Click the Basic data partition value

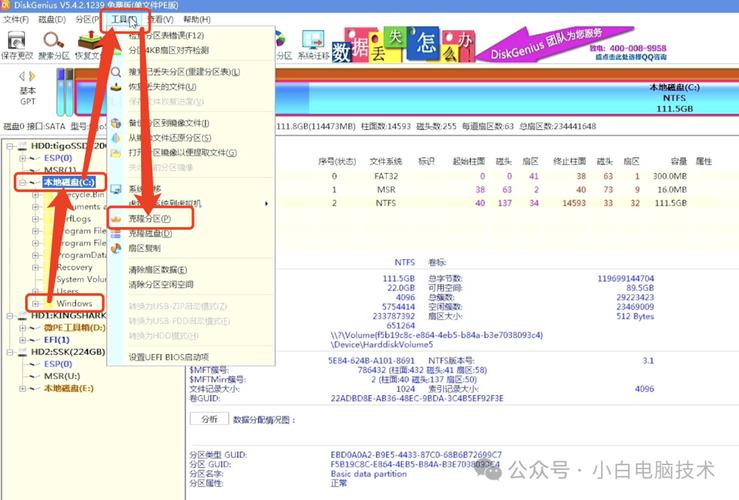pyautogui.click(x=369, y=474)
